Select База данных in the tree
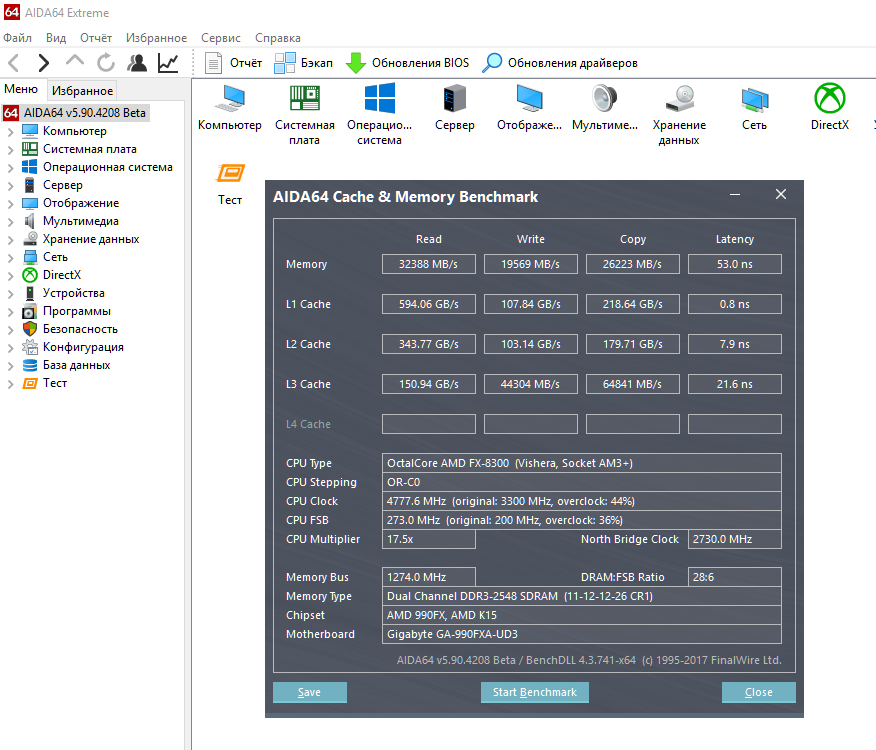This screenshot has height=750, width=876. pyautogui.click(x=77, y=365)
